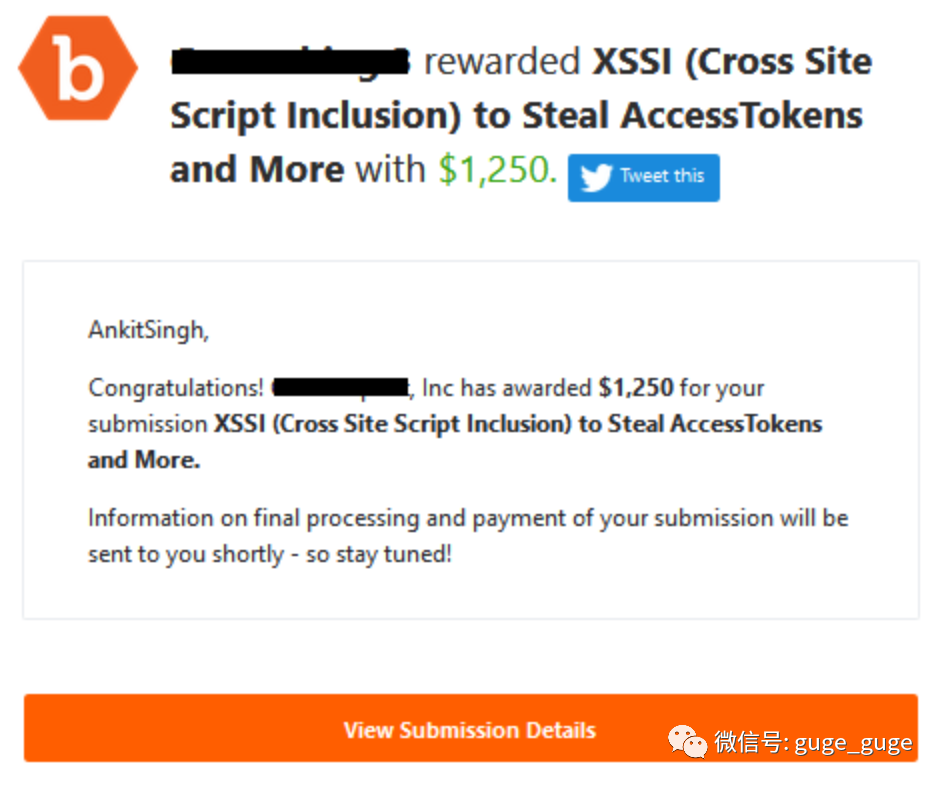Image resolution: width=944 pixels, height=786 pixels.
Task: Click the redacted company name before Inc
Action: [341, 388]
